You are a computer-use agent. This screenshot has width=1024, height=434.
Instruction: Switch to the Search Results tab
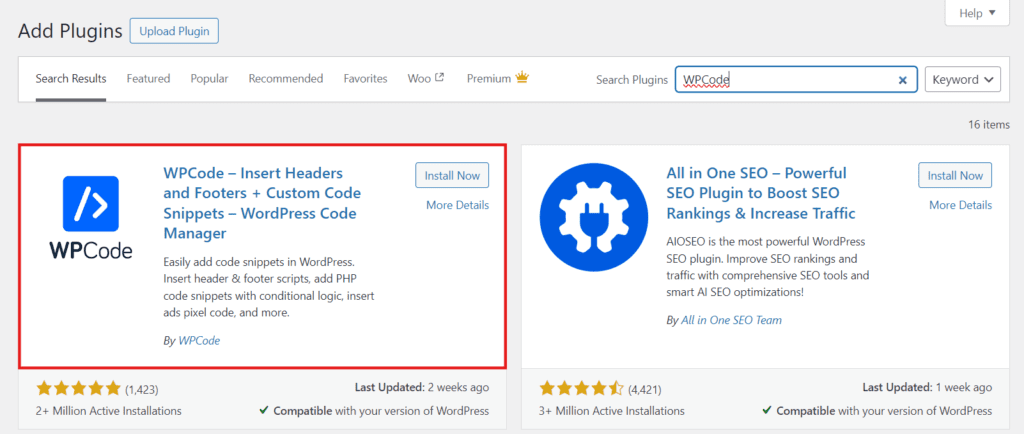[71, 78]
